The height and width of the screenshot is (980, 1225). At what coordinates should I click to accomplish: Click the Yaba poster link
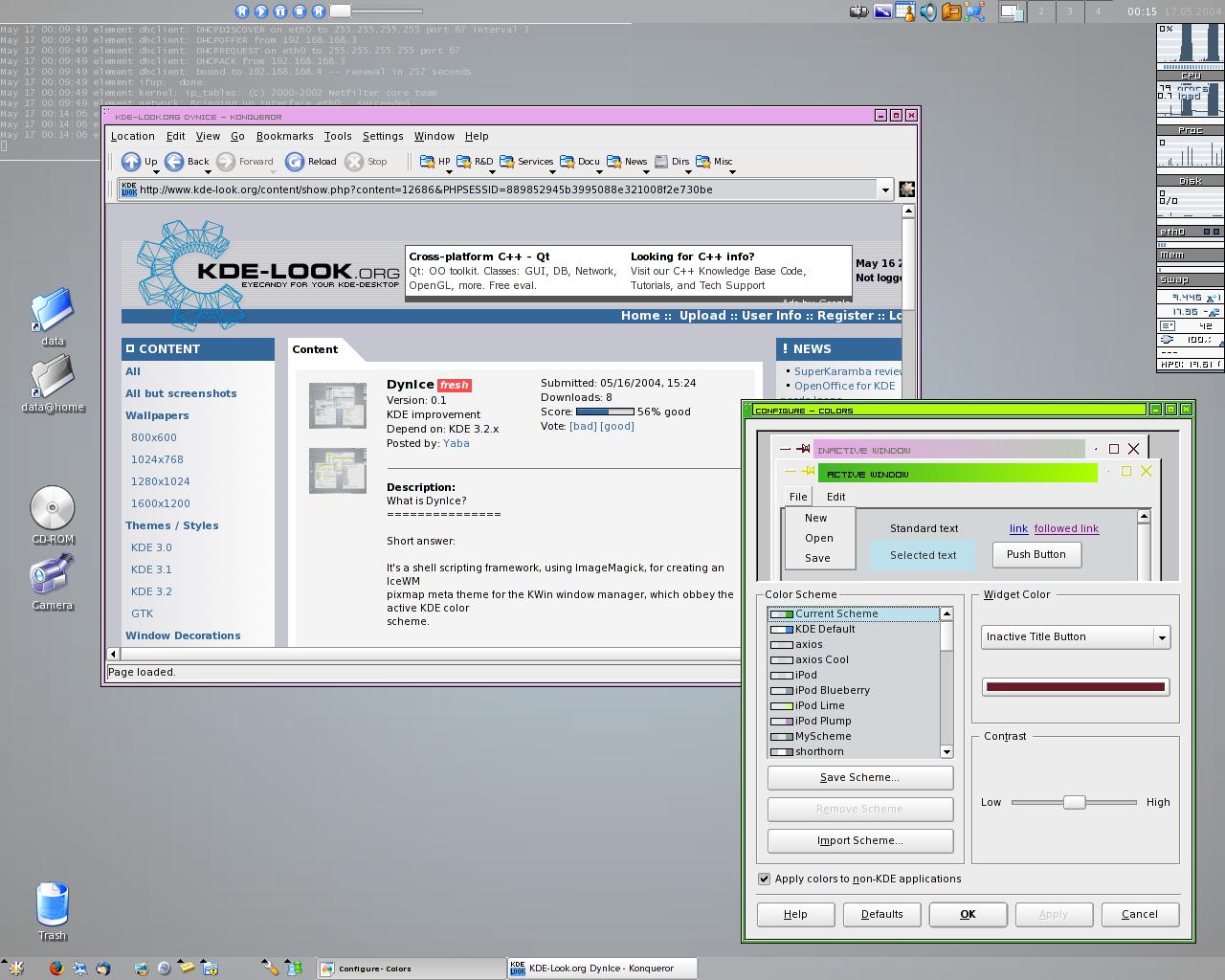tap(456, 443)
